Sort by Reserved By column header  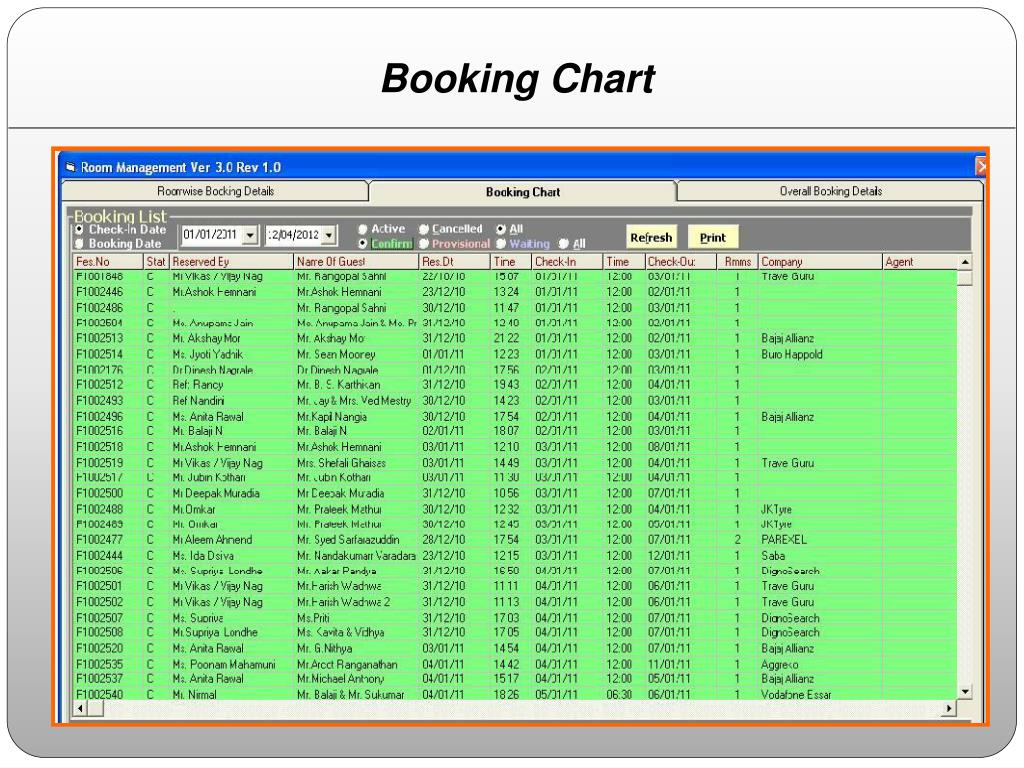coord(231,262)
